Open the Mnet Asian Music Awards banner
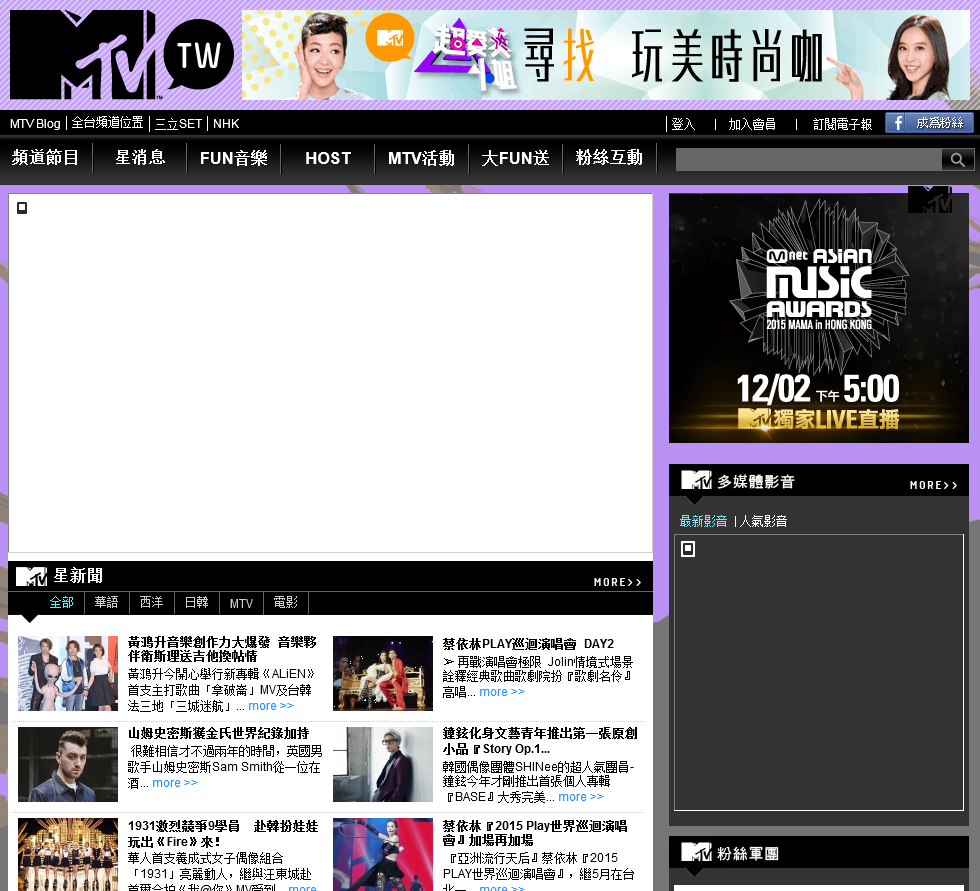Viewport: 980px width, 891px height. click(x=819, y=318)
